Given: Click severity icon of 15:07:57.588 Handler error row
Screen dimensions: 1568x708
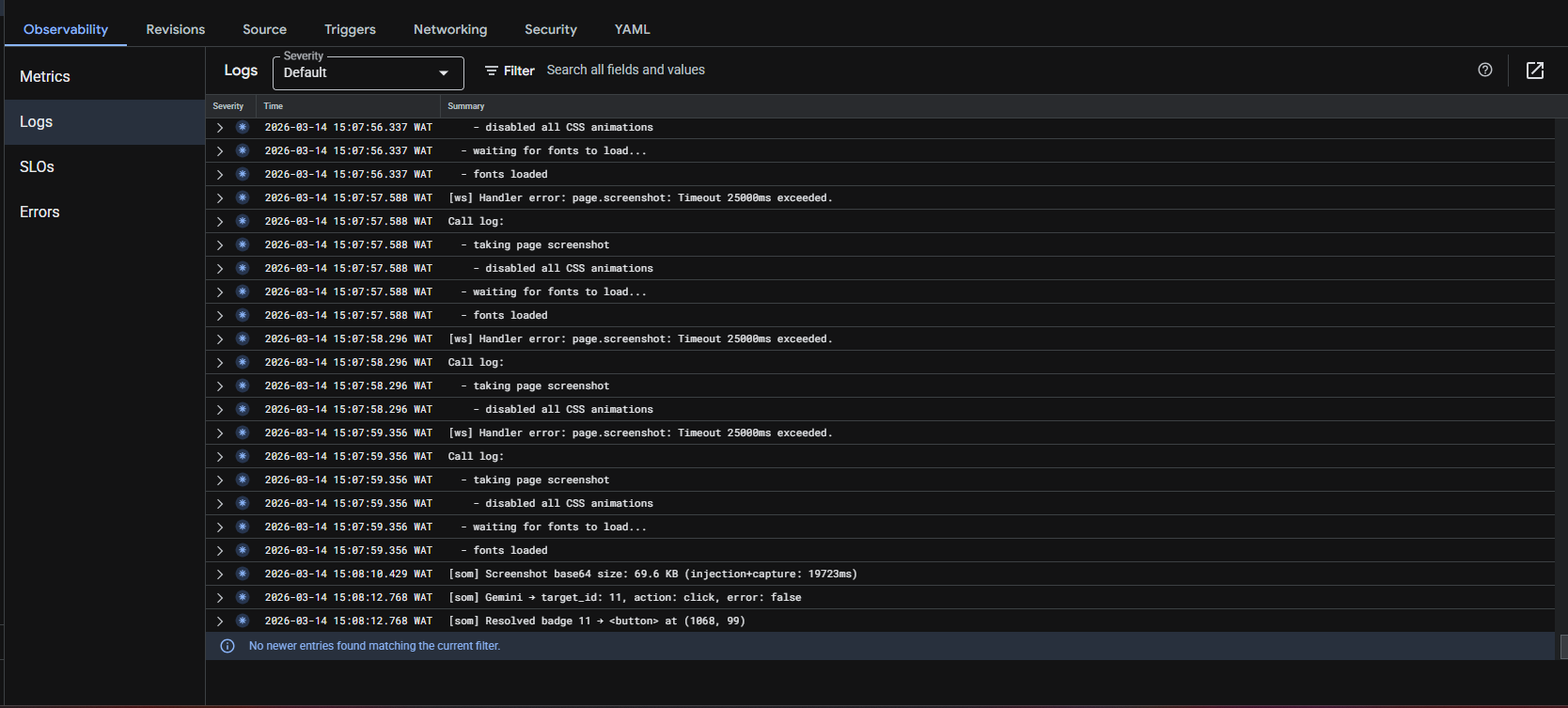Looking at the screenshot, I should coord(243,197).
